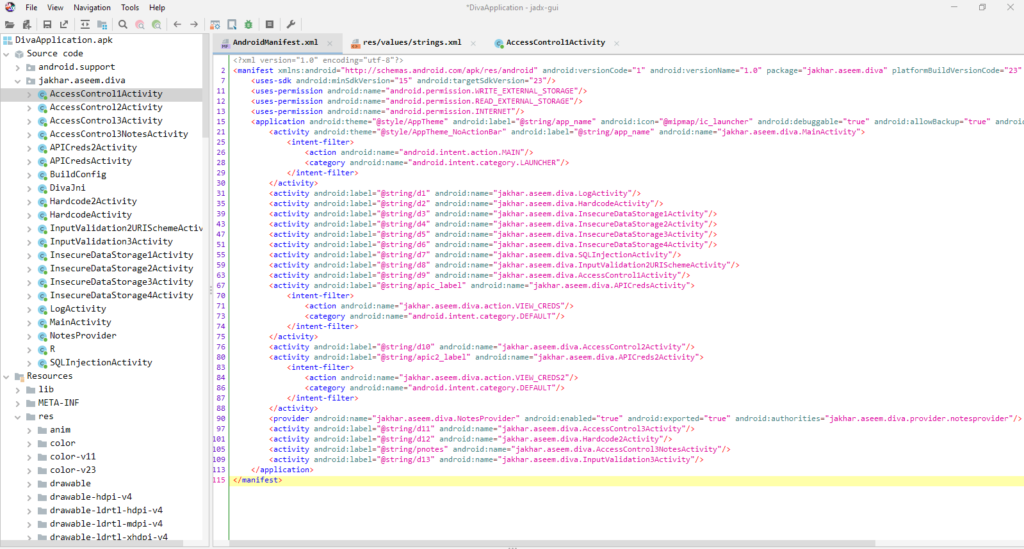Screen dimensions: 1024x549
Task: Expand the SQLInjectionActivity node arrow
Action: (29, 363)
